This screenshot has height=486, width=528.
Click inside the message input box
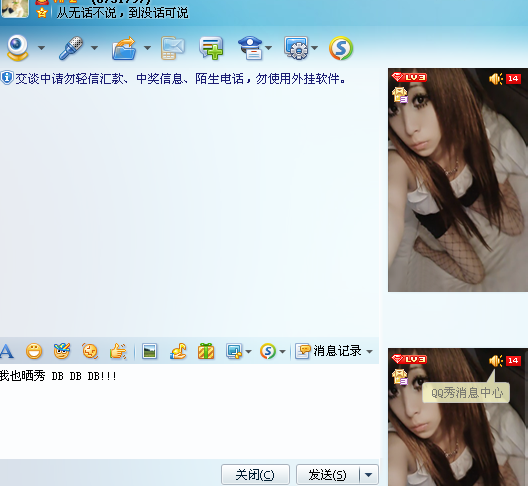click(x=189, y=411)
